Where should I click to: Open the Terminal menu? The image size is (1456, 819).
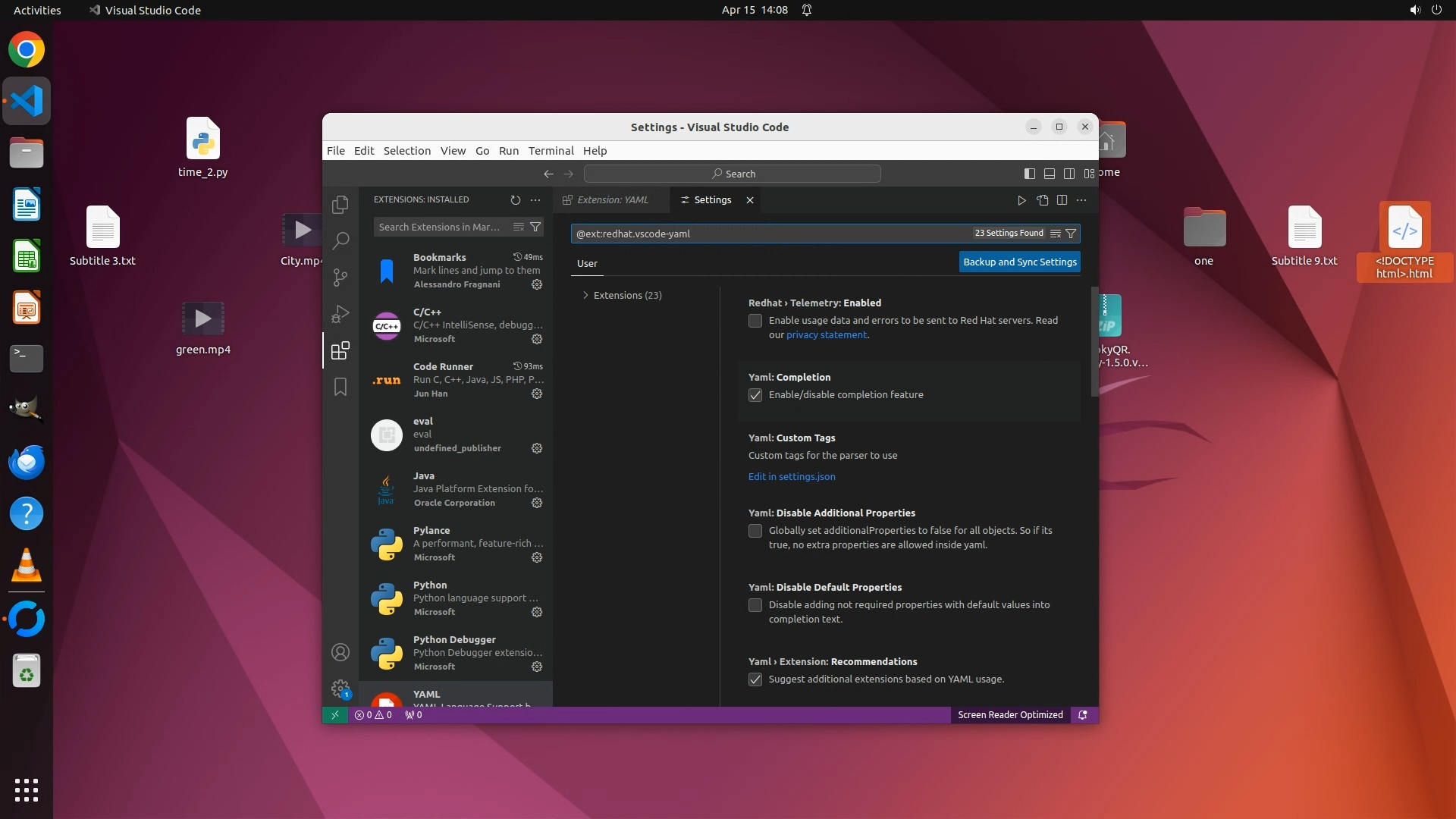pos(551,150)
